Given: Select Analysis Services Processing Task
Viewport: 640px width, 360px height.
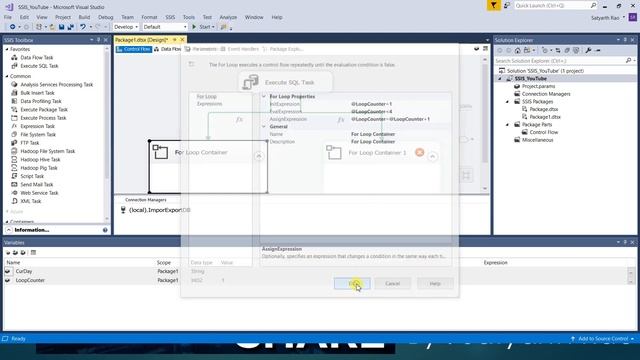Looking at the screenshot, I should tap(56, 84).
